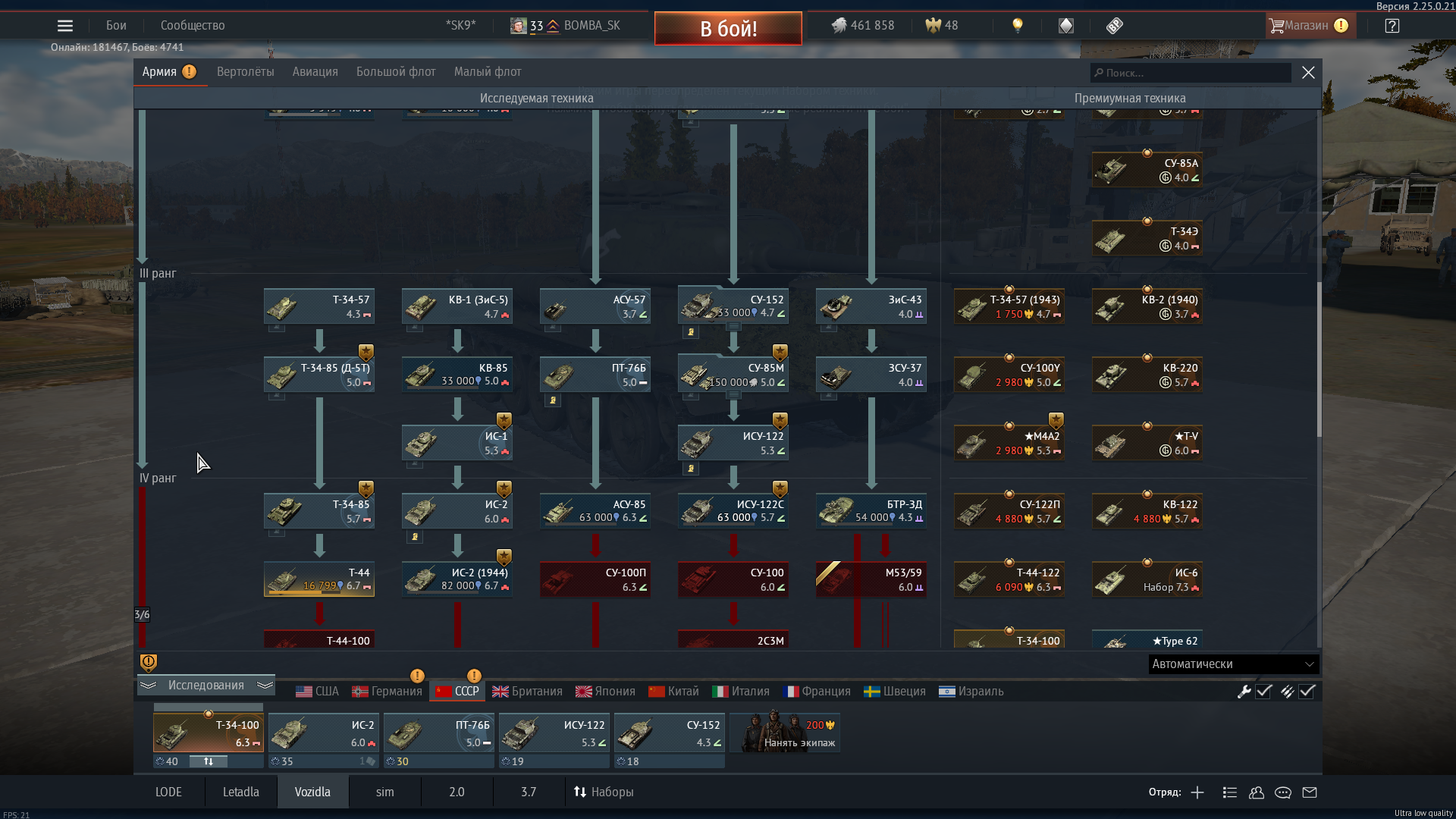Open the Бои menu
Image resolution: width=1456 pixels, height=819 pixels.
pyautogui.click(x=116, y=26)
